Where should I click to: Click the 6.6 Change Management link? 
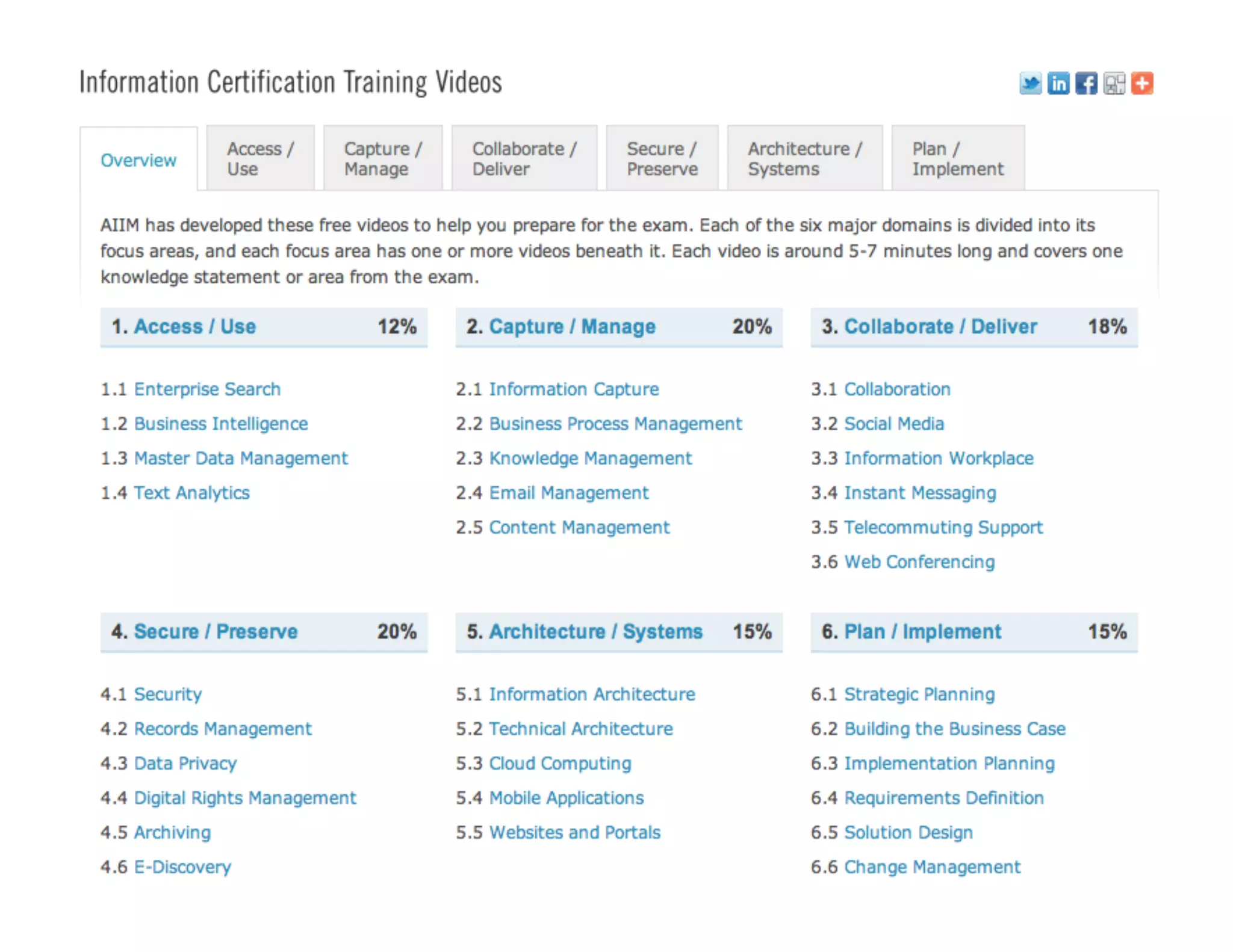[932, 867]
